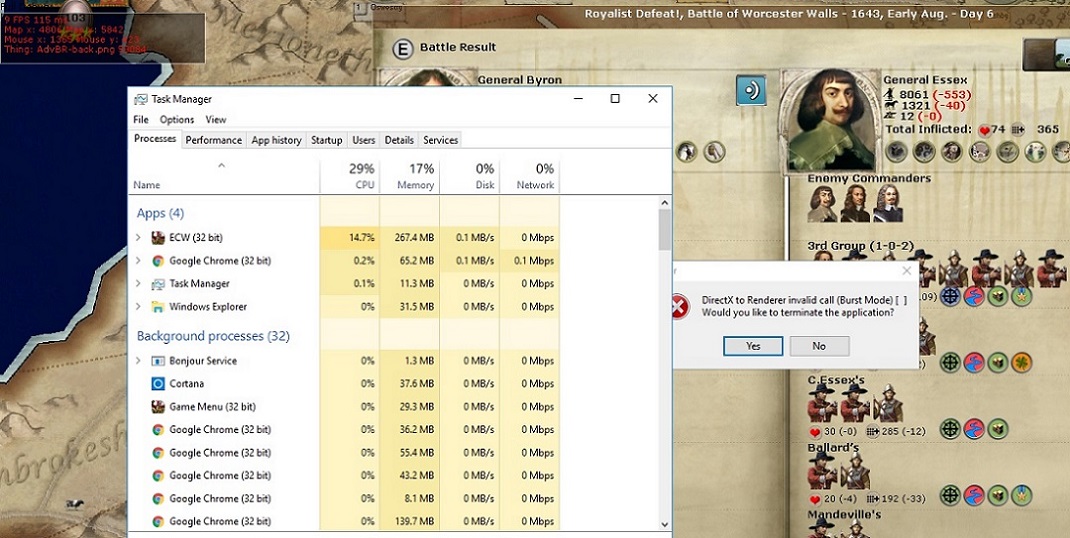Click Task Manager vertical scrollbar thumb
The height and width of the screenshot is (538, 1070).
pyautogui.click(x=665, y=229)
